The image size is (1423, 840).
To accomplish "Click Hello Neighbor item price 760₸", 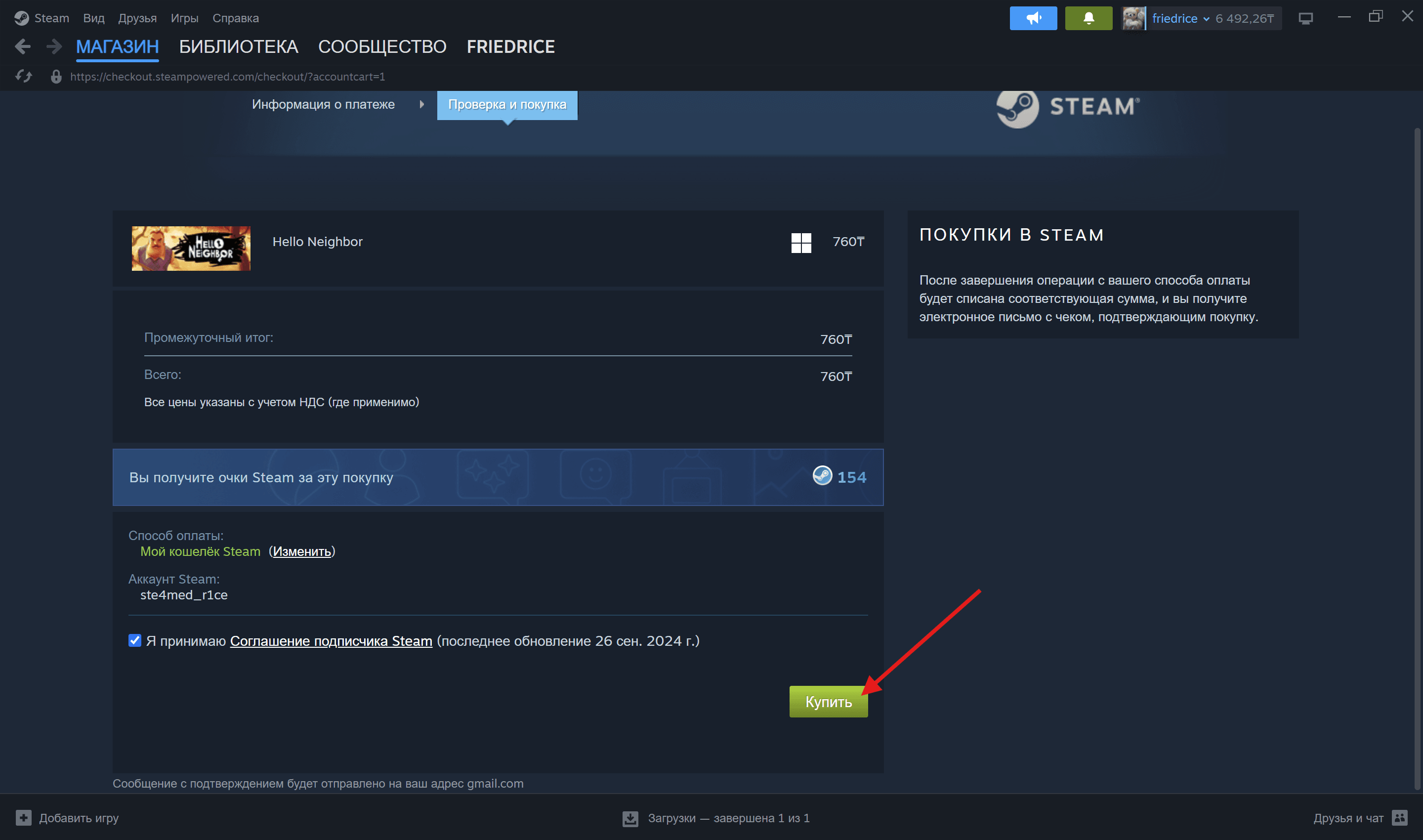I will 848,242.
